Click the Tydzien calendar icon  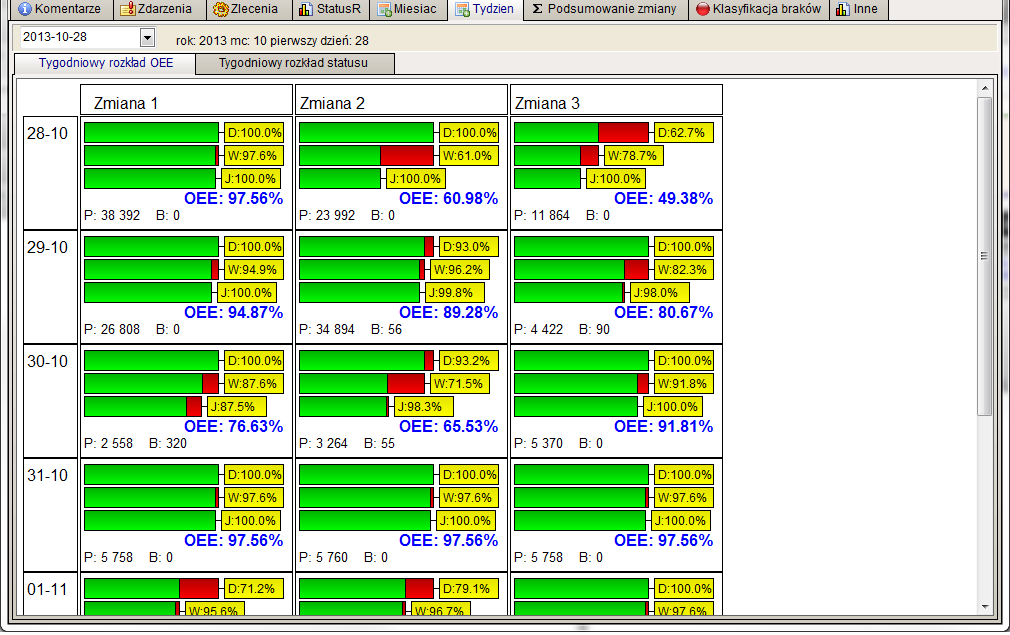[x=462, y=9]
